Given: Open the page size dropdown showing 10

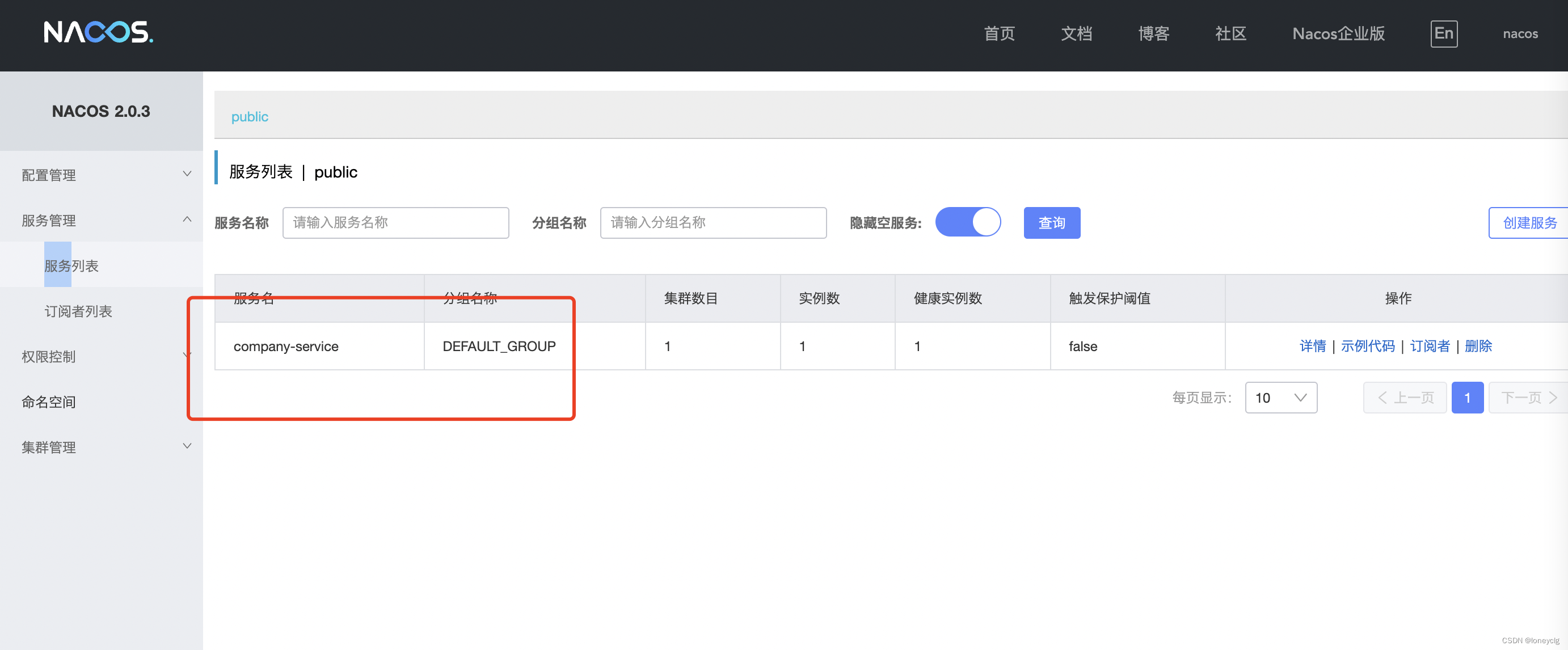Looking at the screenshot, I should pyautogui.click(x=1281, y=398).
